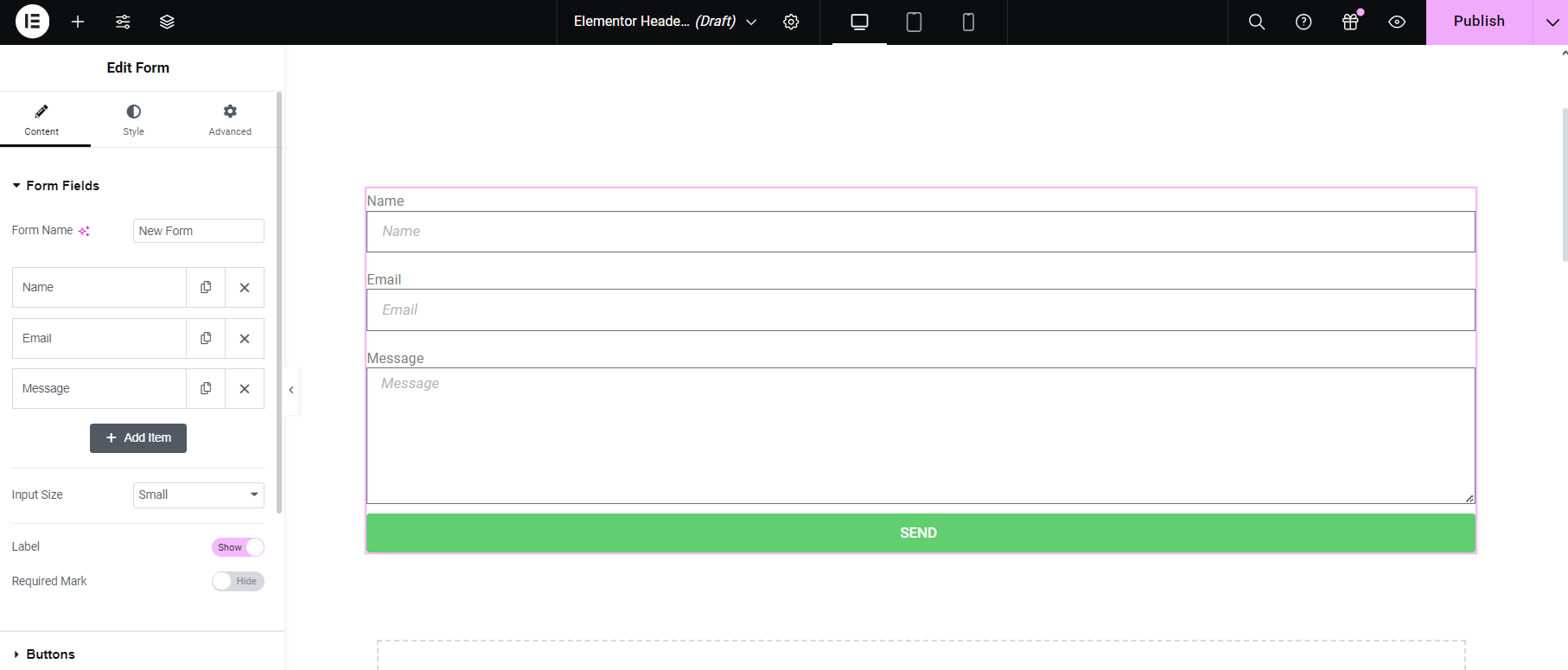This screenshot has height=670, width=1568.
Task: Switch to the Style tab
Action: click(133, 120)
